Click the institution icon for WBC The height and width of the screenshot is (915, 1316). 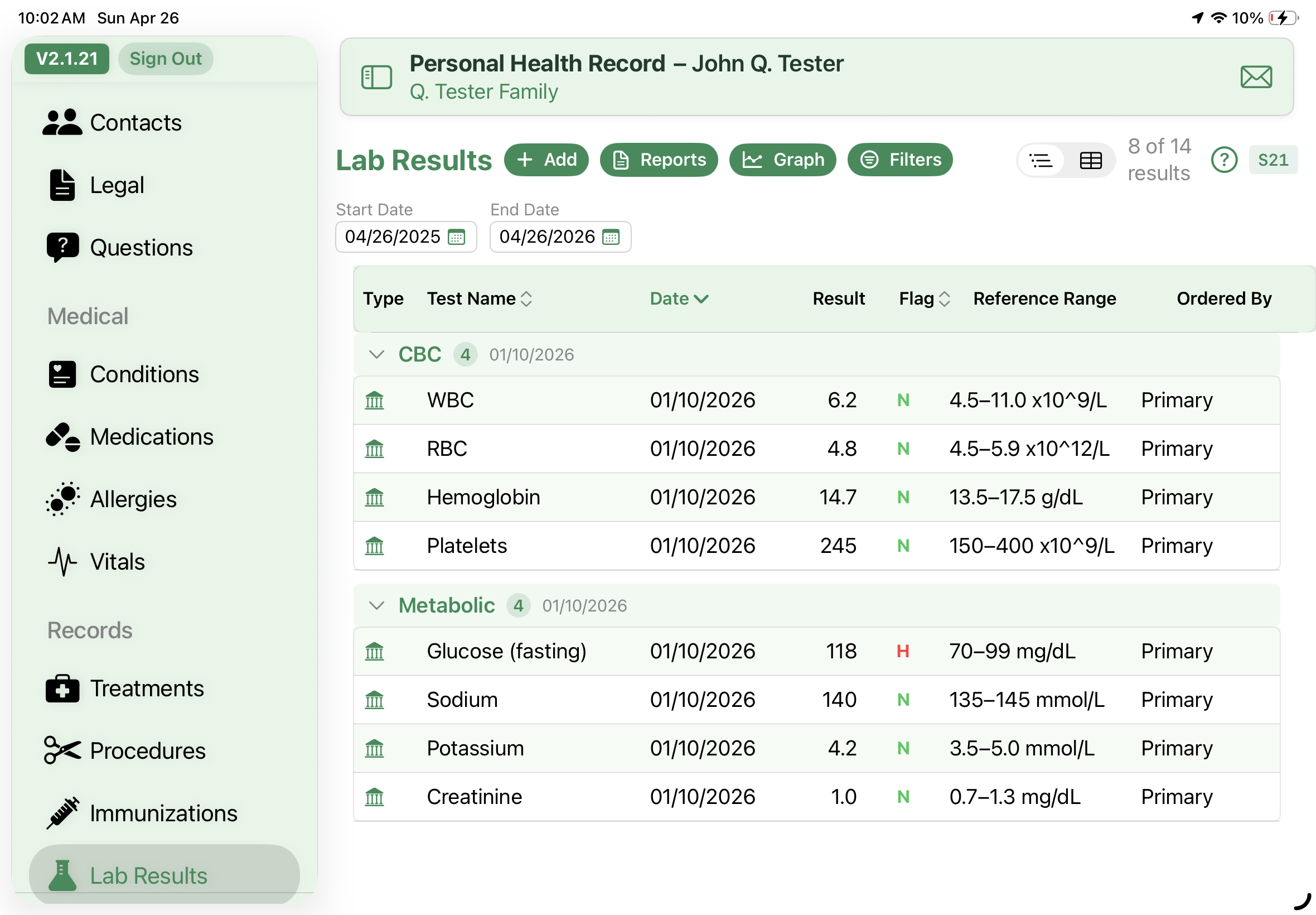374,400
